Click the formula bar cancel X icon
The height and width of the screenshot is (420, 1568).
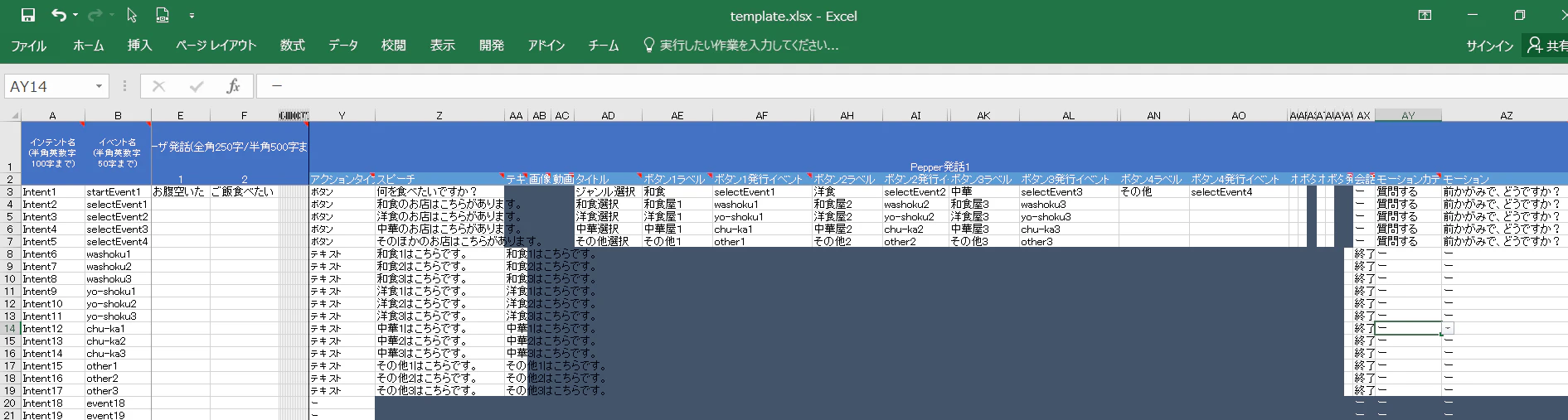click(x=158, y=86)
